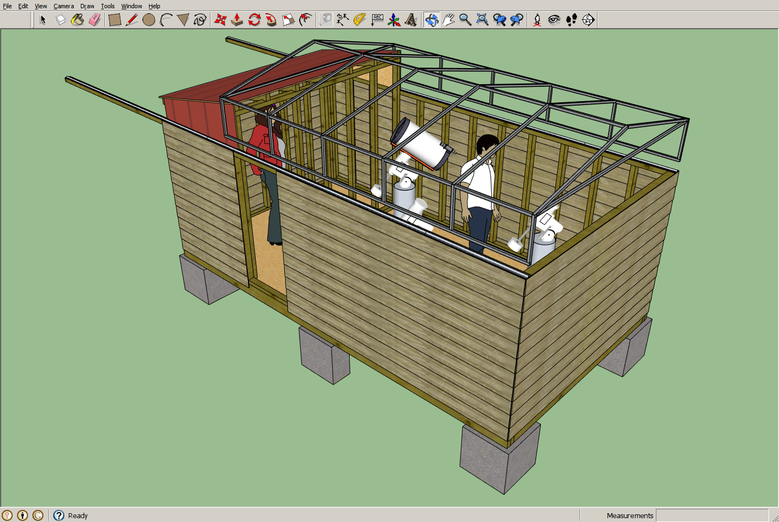Activate the Rectangle drawing tool
Screen dimensions: 779x522
tap(115, 20)
